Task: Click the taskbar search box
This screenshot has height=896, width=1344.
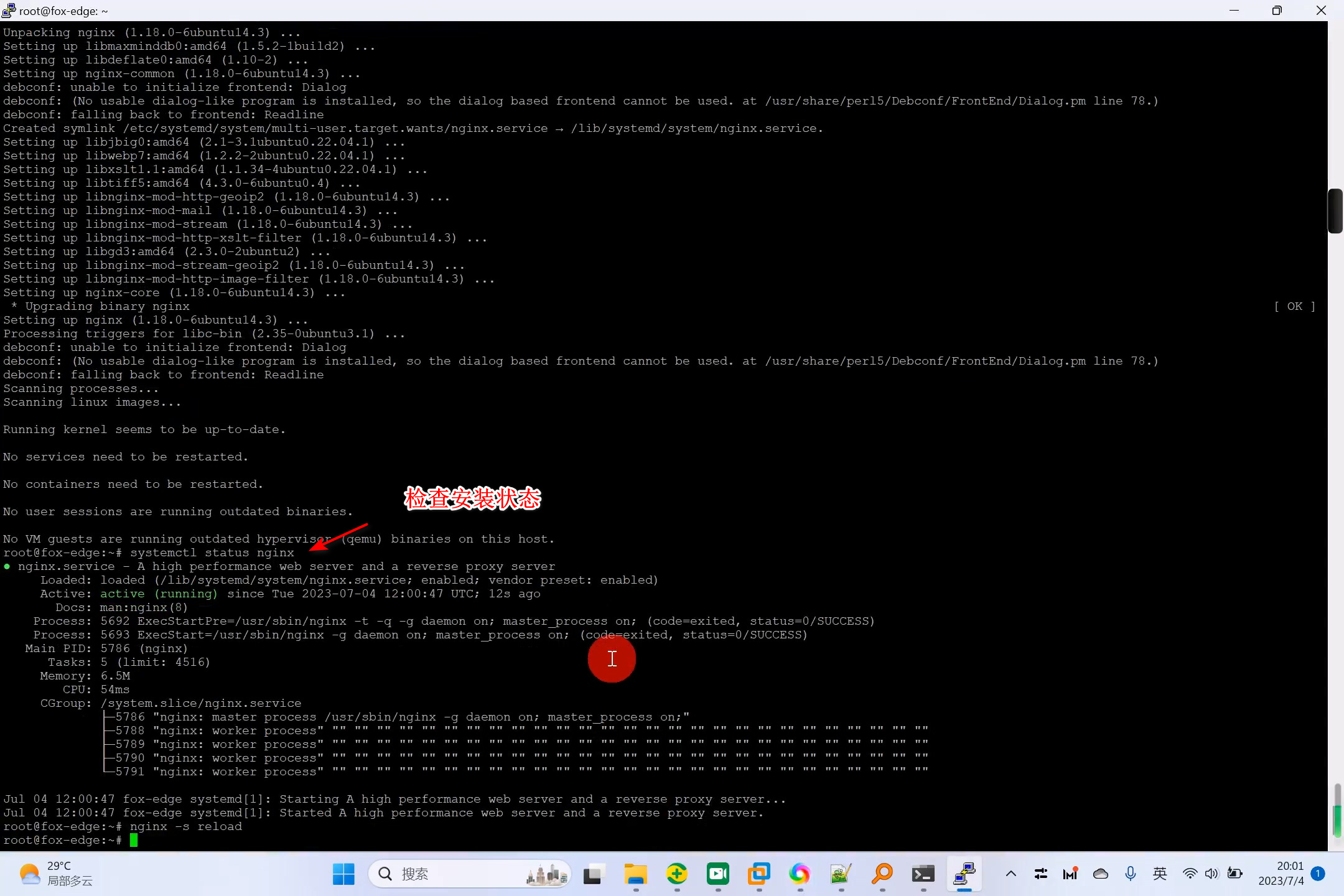Action: [x=470, y=874]
